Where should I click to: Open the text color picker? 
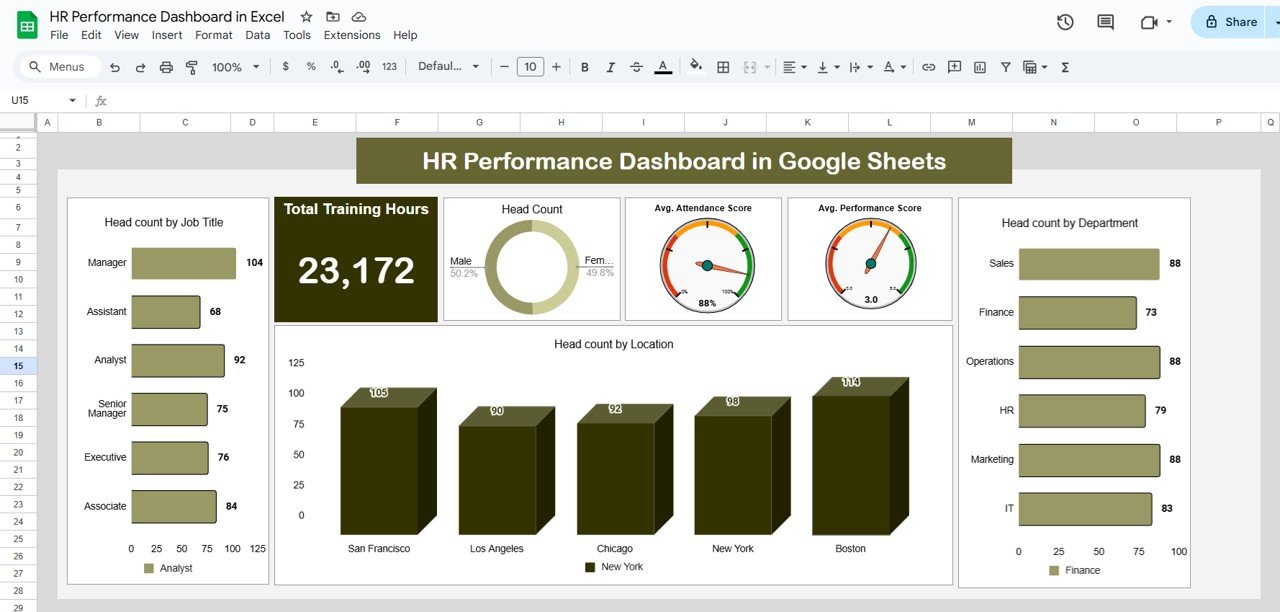point(663,67)
